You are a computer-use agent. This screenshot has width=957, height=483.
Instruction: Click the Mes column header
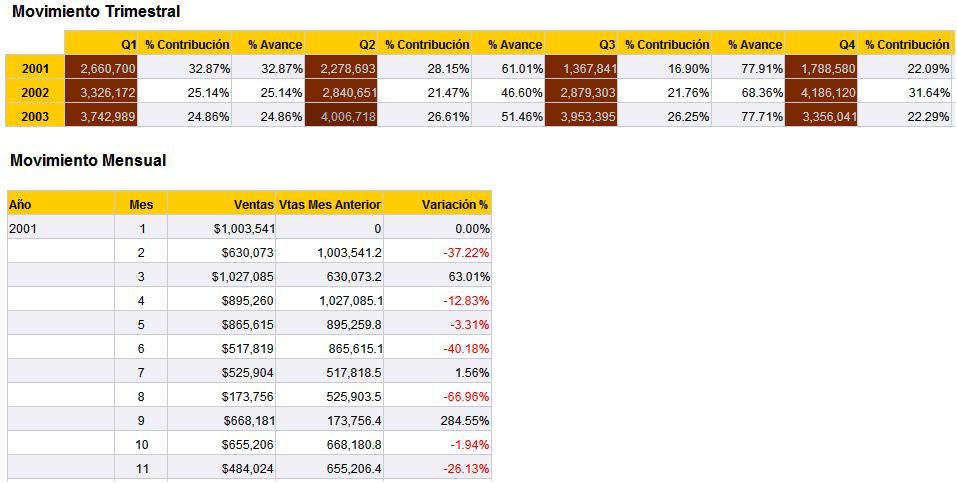[141, 204]
